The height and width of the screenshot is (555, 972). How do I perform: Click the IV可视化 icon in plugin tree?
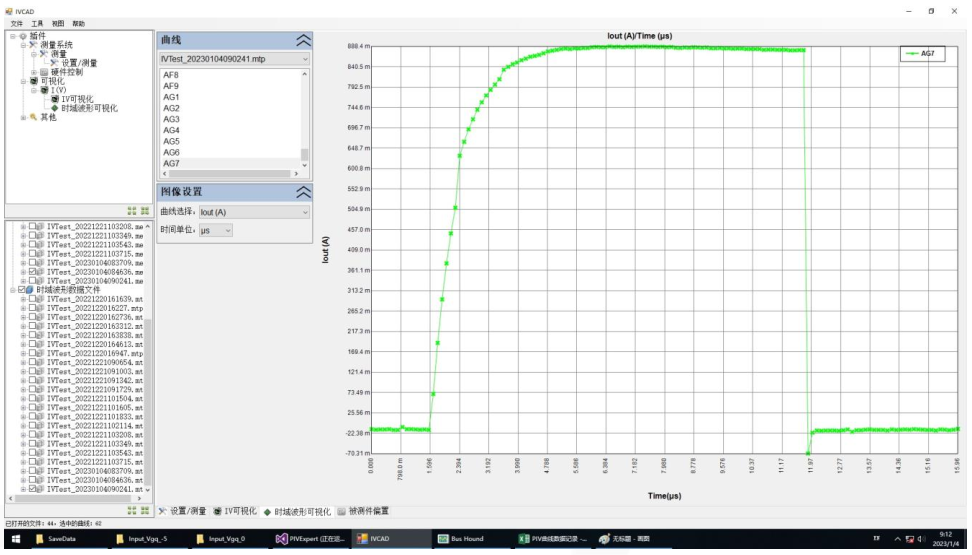54,99
